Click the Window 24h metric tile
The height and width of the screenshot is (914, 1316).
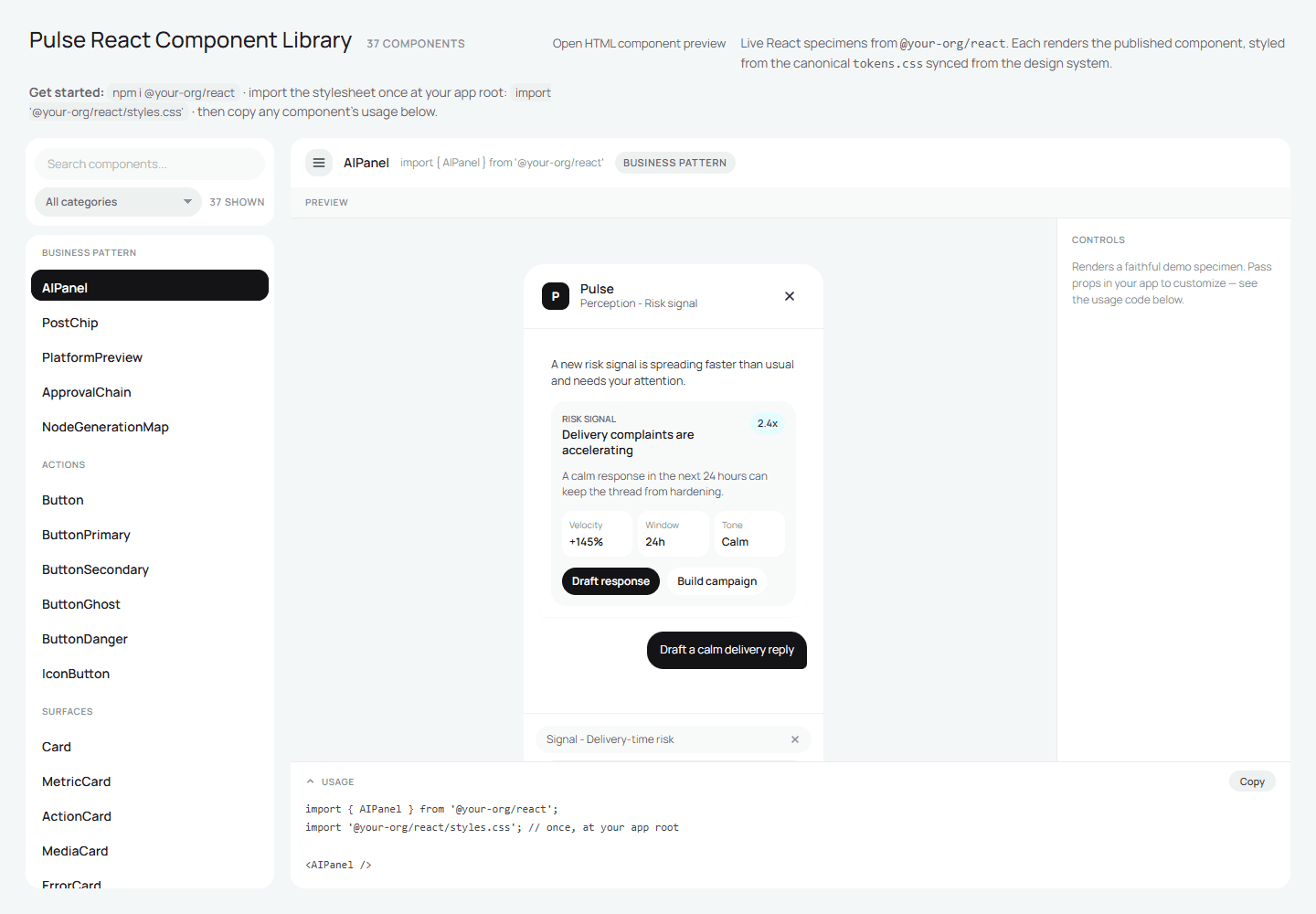pyautogui.click(x=674, y=534)
